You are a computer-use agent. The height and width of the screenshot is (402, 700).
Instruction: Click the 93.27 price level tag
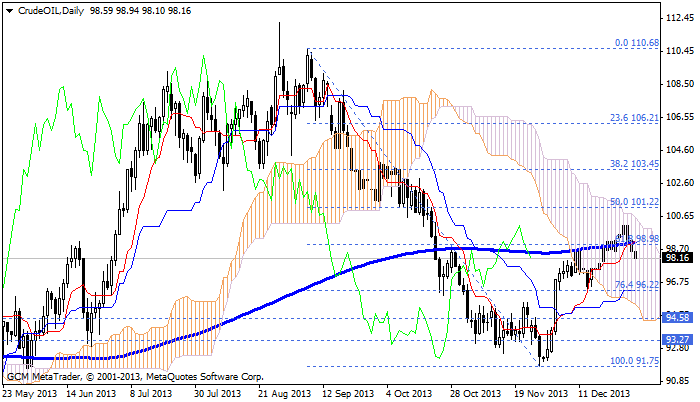tap(677, 339)
